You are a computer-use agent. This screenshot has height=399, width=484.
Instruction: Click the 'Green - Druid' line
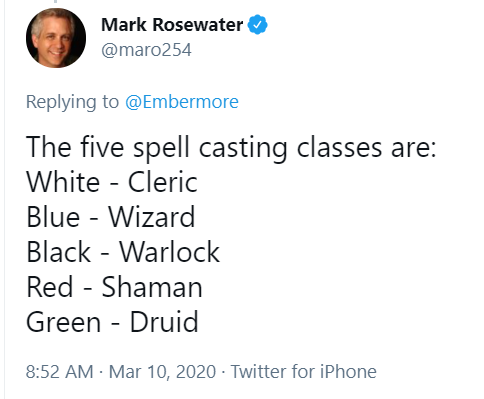click(112, 322)
